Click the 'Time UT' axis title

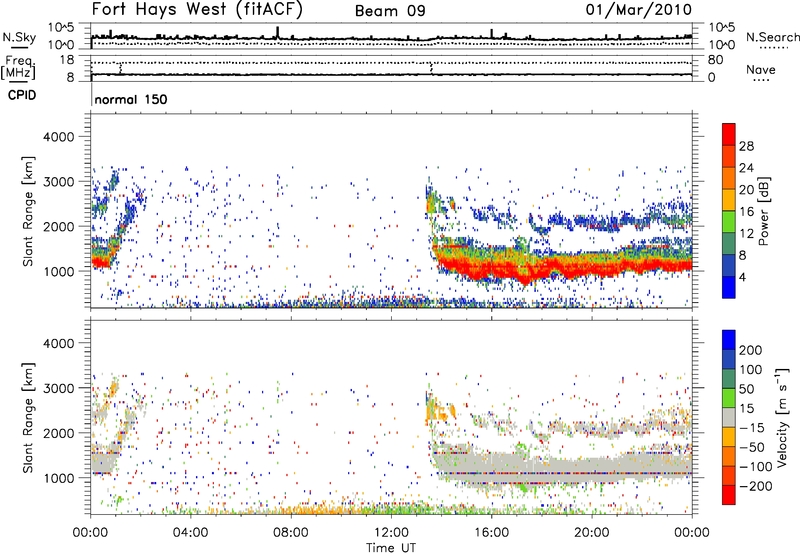[x=391, y=547]
